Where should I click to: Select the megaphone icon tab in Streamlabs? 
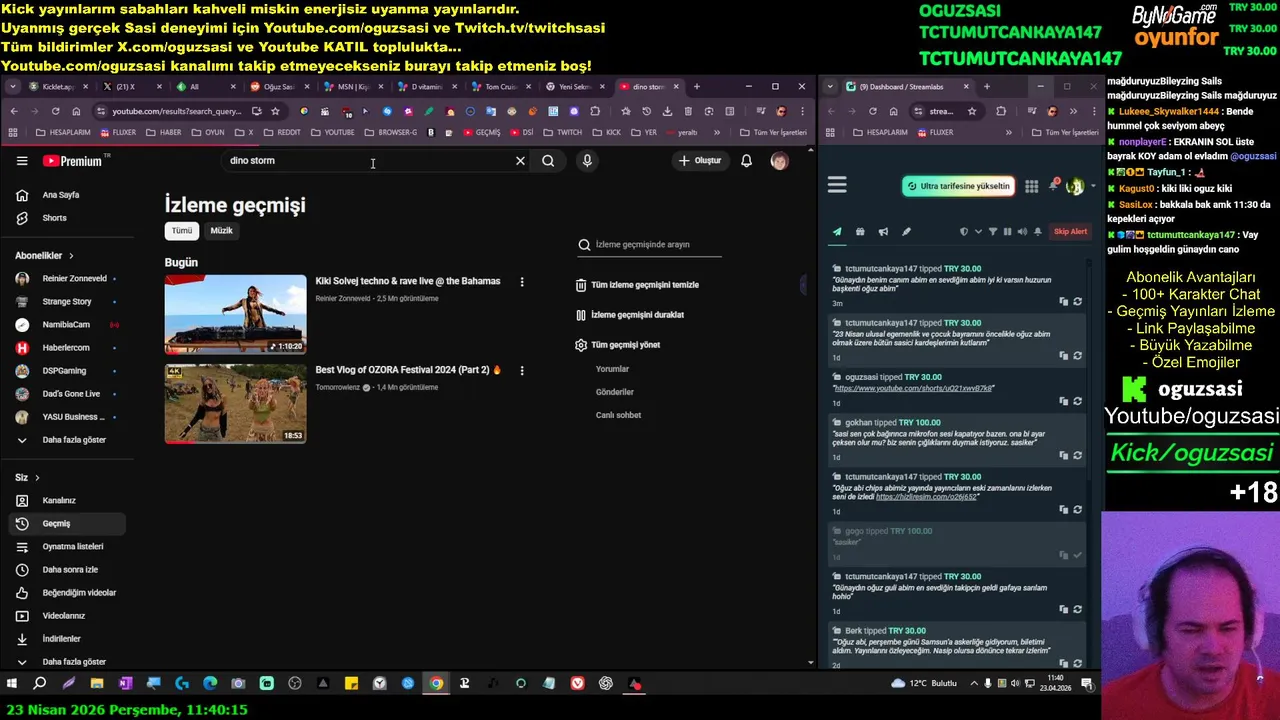[883, 232]
